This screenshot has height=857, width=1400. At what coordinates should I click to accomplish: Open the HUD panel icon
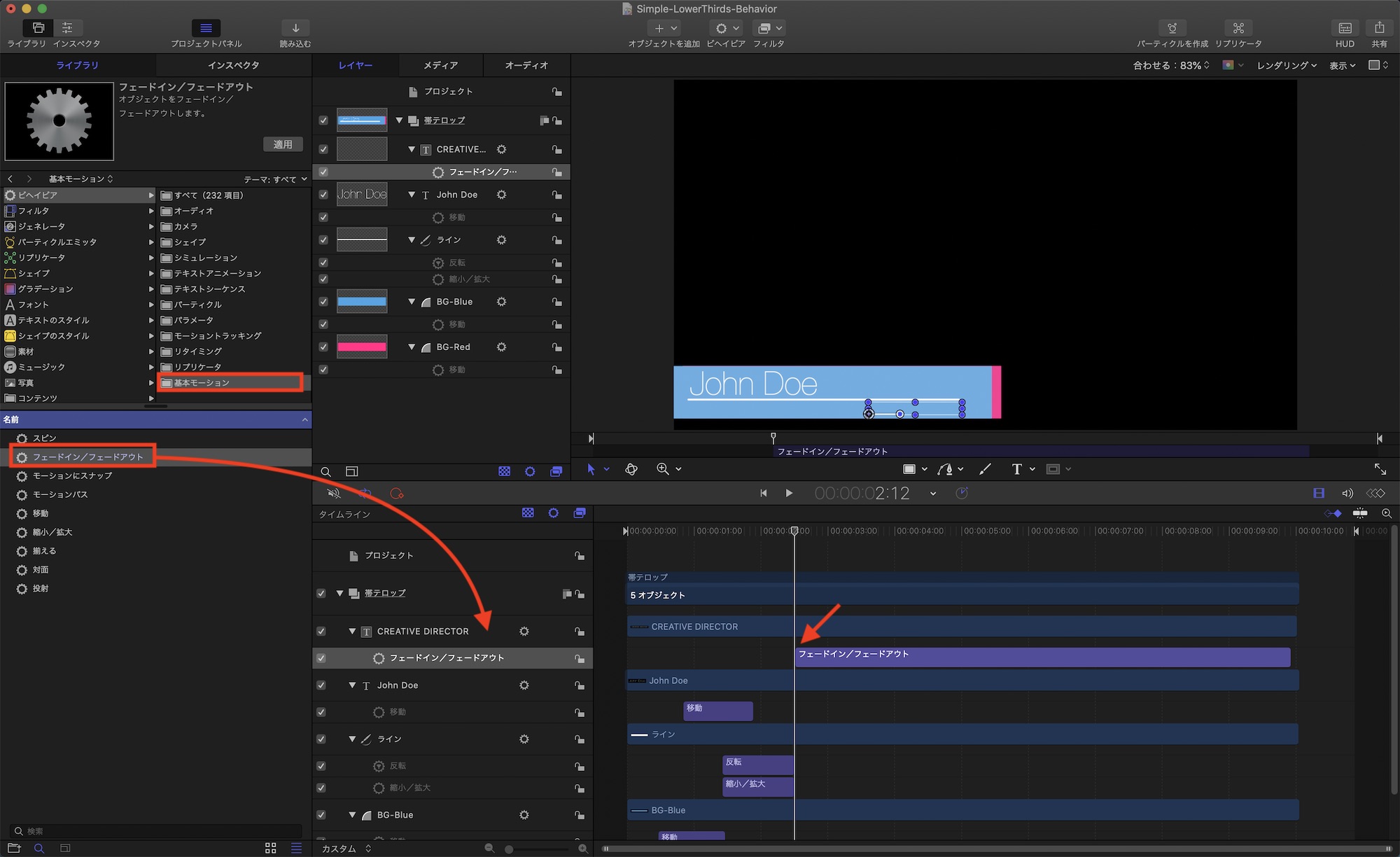(1345, 28)
